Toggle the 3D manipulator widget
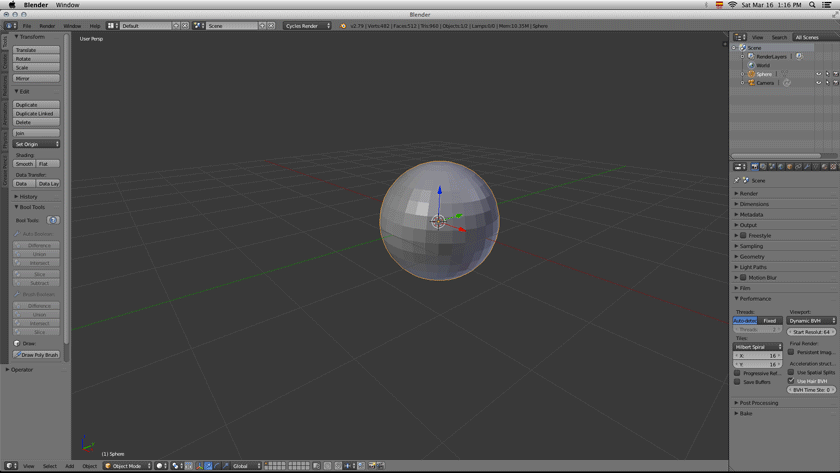The image size is (840, 473). coord(199,466)
